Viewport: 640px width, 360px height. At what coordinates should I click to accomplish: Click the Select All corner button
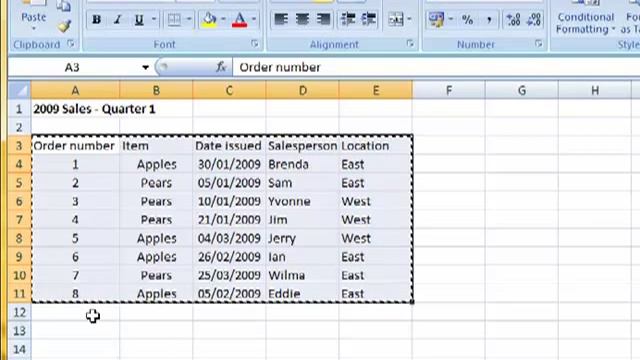[x=20, y=90]
